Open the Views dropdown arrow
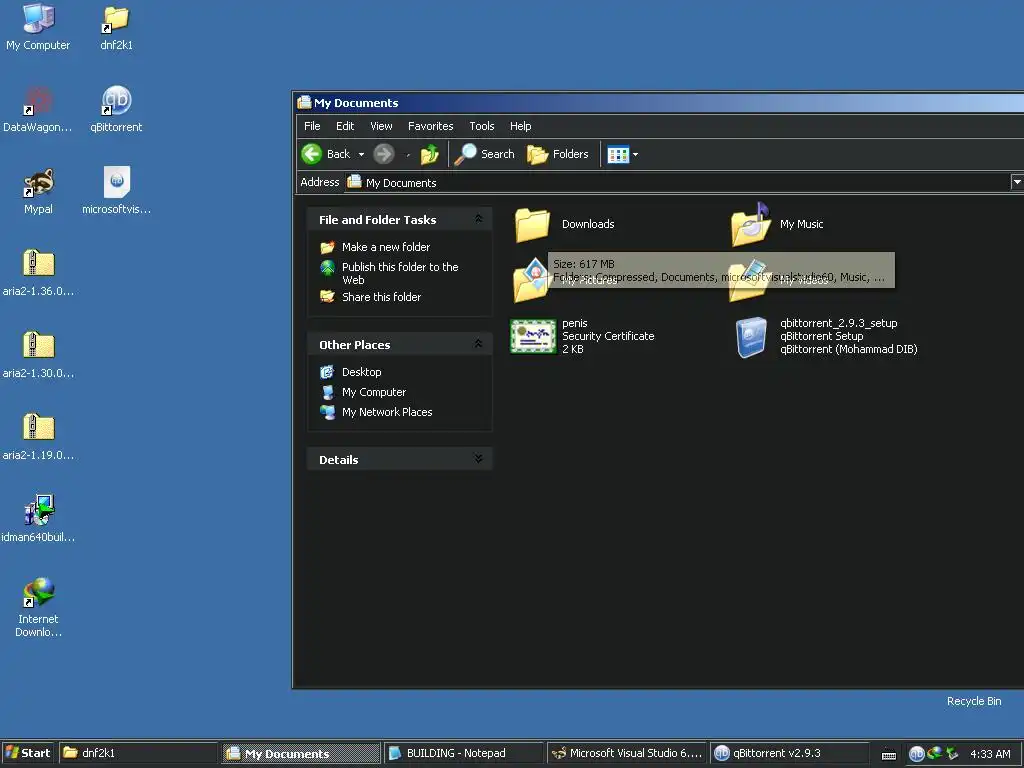Screen dimensions: 1024x768 tap(635, 155)
